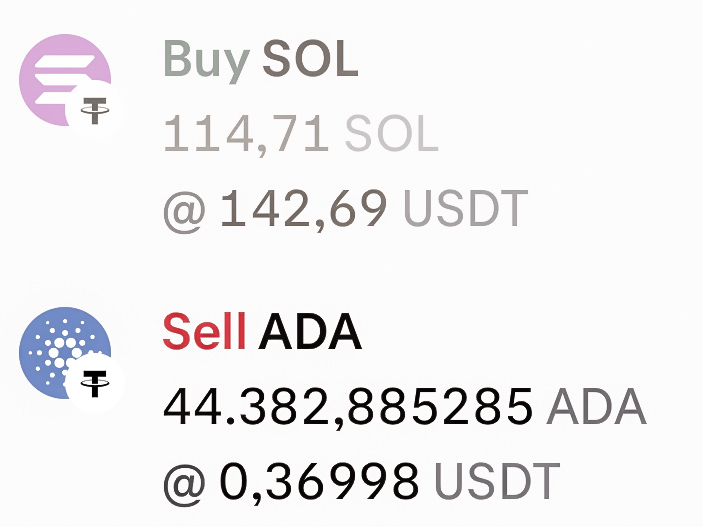Screen dimensions: 703x527
Task: Select the red Sell label
Action: 204,331
